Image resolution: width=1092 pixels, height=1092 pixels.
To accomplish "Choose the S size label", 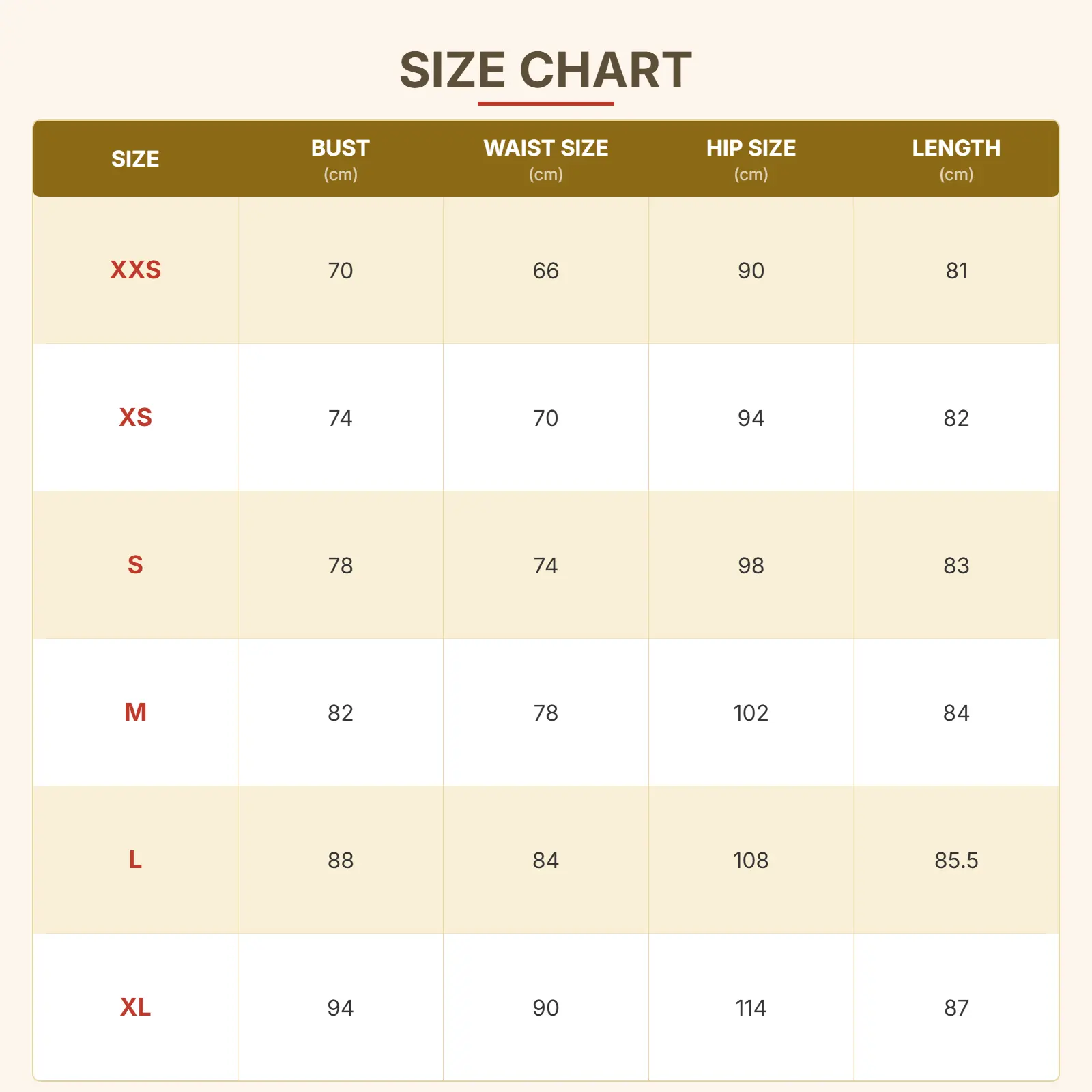I will coord(135,565).
